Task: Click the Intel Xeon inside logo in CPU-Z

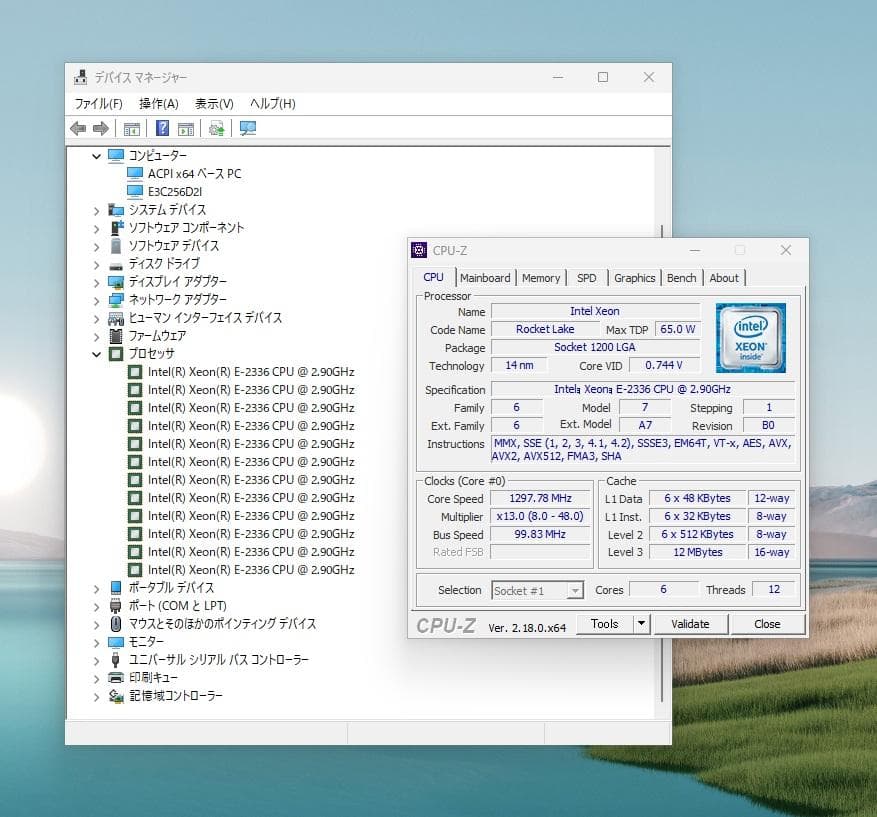Action: click(x=751, y=338)
